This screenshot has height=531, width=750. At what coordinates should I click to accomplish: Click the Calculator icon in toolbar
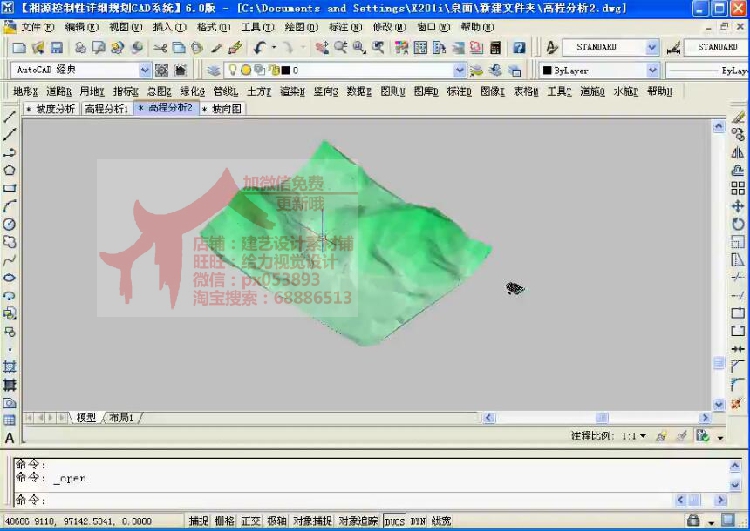(x=496, y=47)
